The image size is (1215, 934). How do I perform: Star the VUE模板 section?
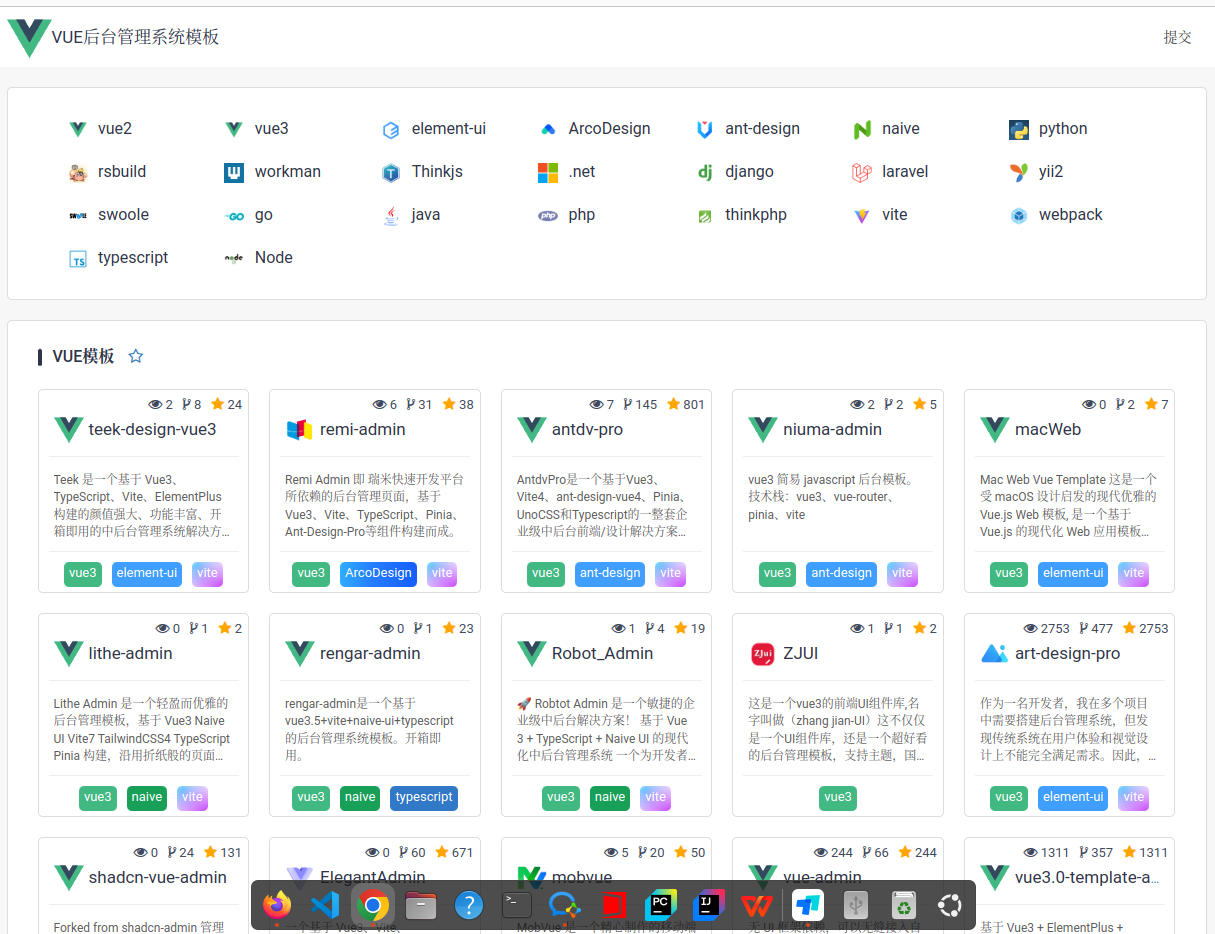click(136, 356)
